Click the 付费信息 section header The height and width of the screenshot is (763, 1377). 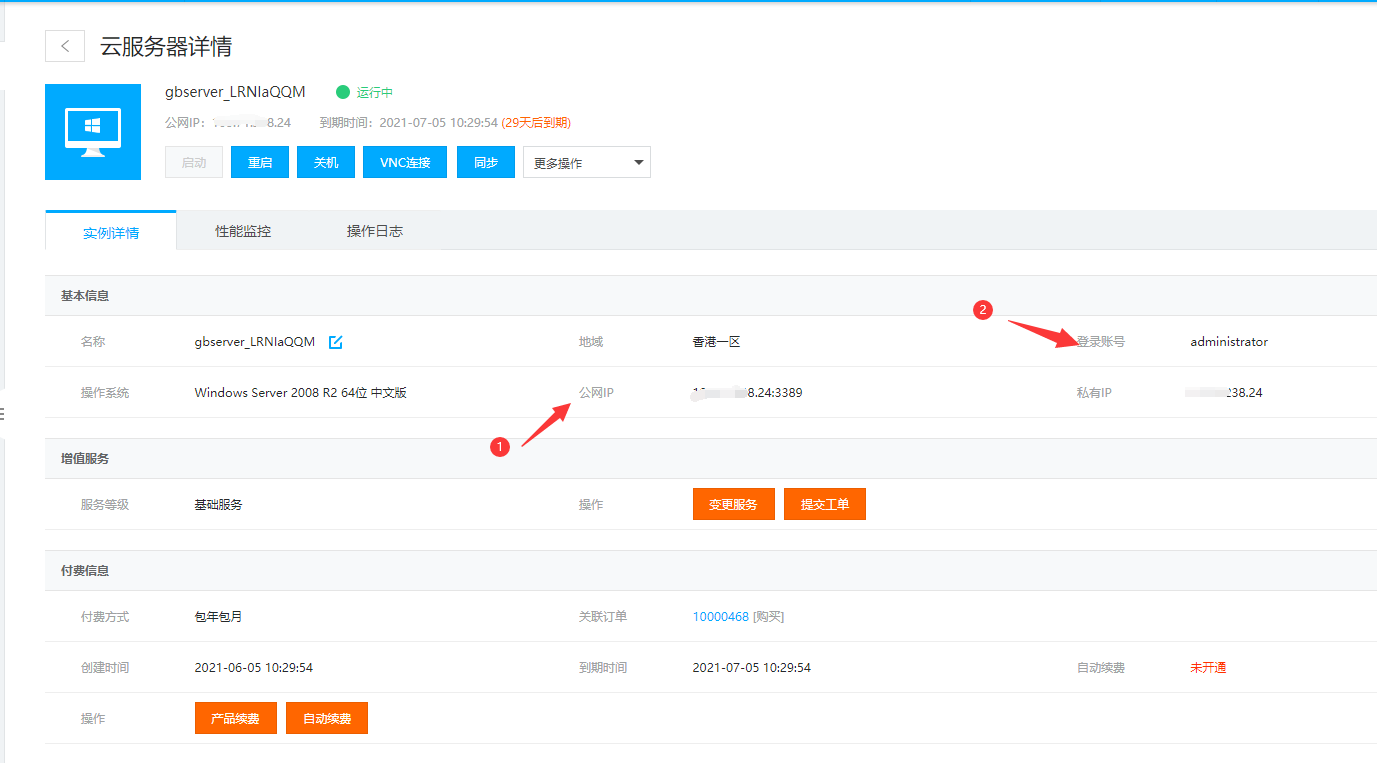click(x=85, y=571)
